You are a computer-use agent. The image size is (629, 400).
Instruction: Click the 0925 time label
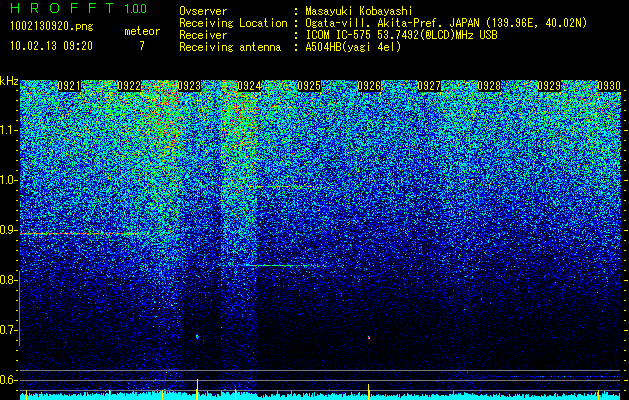tap(309, 86)
